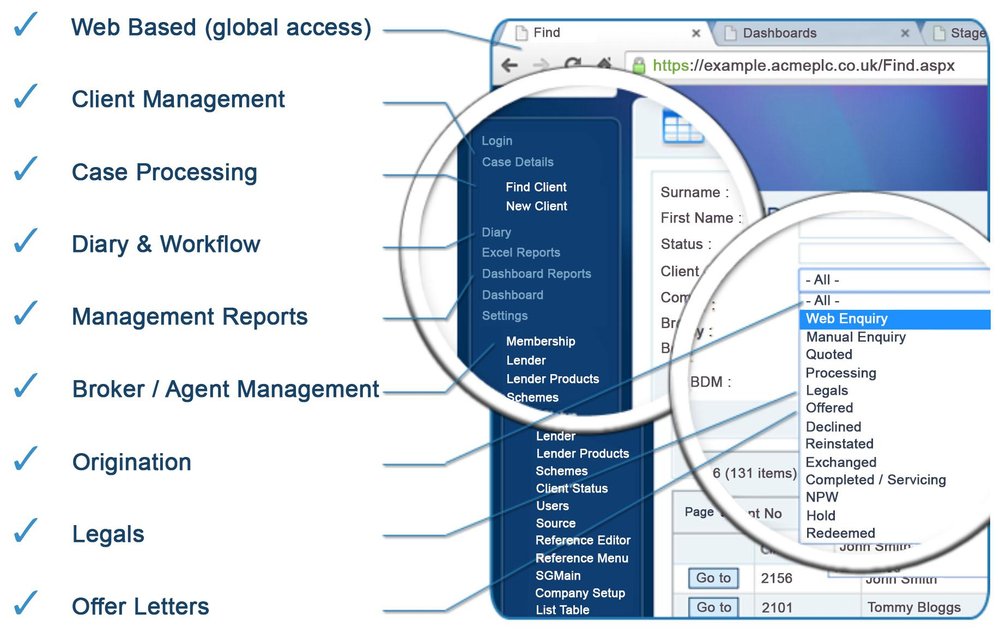Click the browser reload icon

point(573,64)
